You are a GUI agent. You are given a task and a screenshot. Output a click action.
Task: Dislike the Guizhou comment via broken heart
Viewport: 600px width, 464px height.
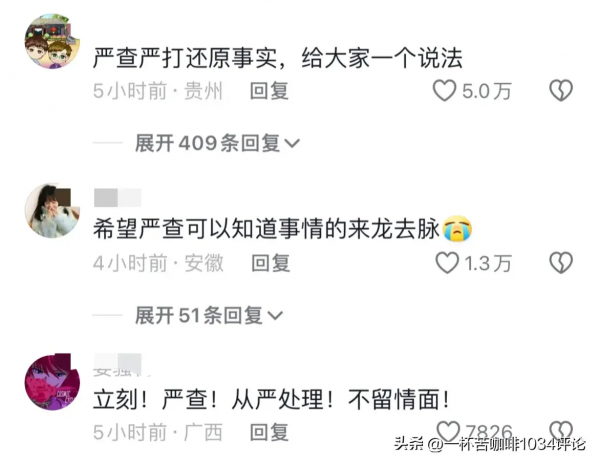[x=561, y=91]
